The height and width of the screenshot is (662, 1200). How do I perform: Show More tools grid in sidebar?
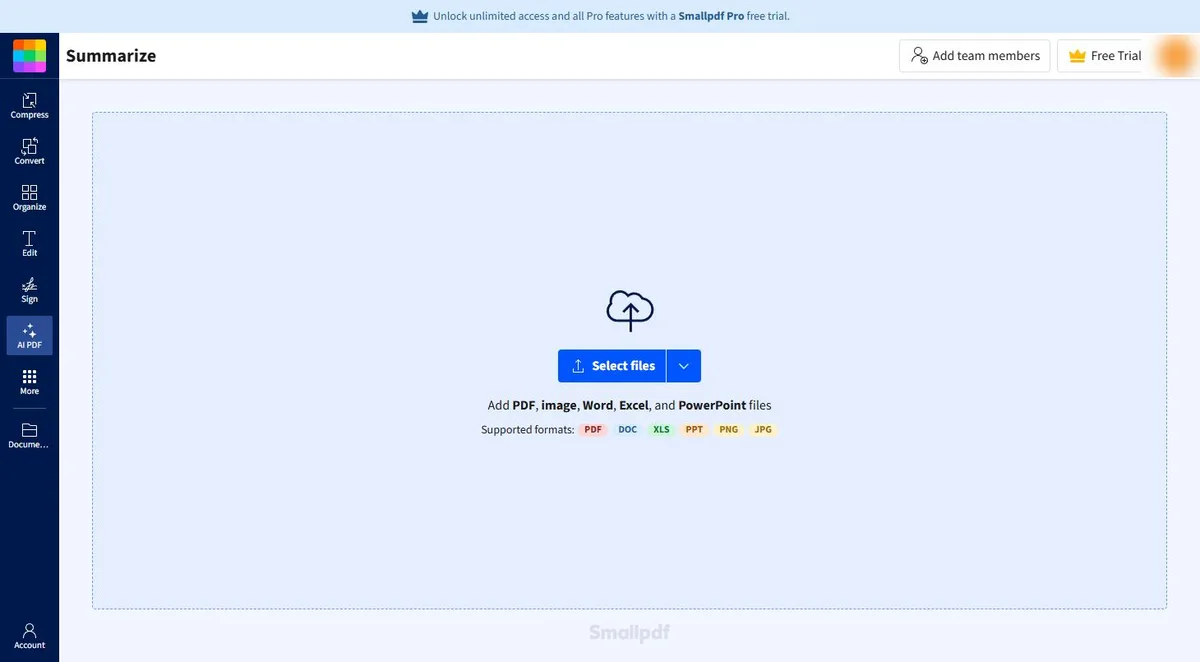[x=29, y=382]
